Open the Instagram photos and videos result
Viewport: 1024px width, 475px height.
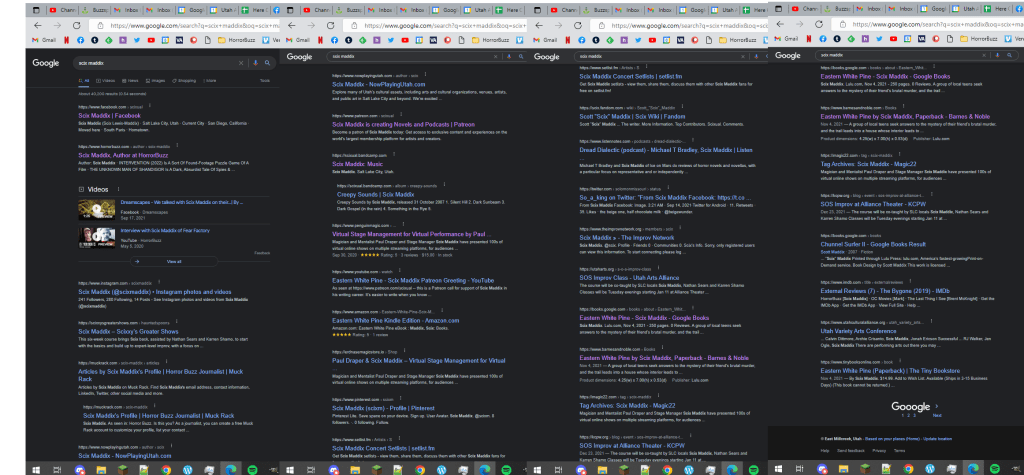155,292
